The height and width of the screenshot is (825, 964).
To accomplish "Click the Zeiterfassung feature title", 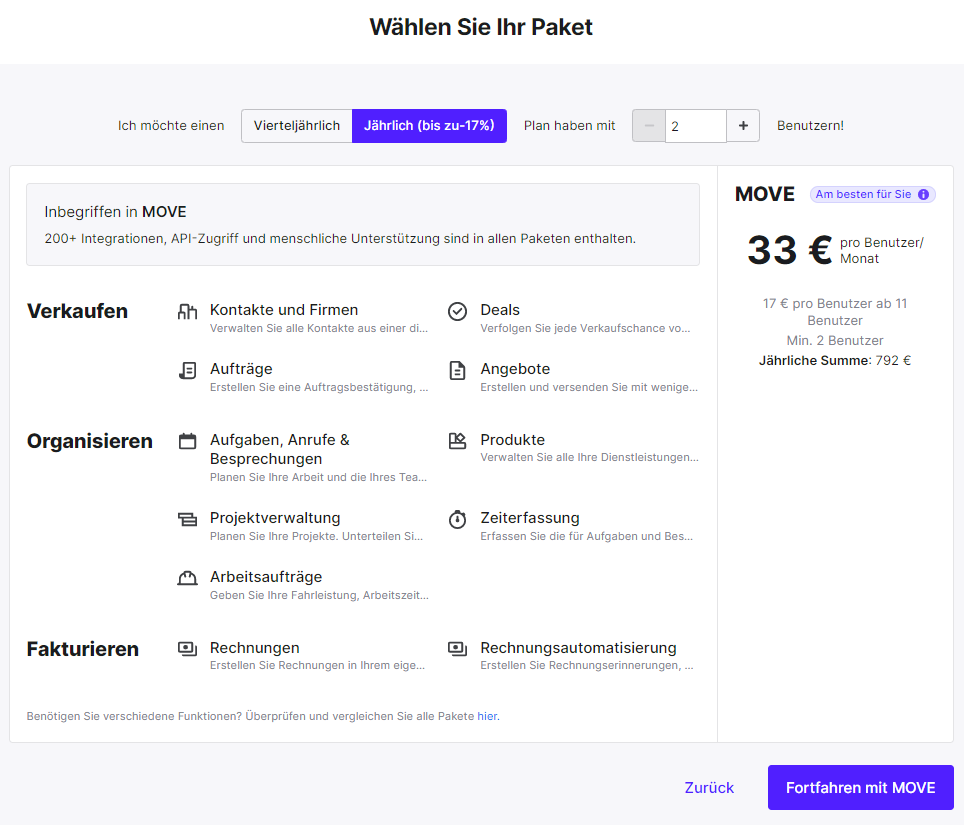I will pyautogui.click(x=530, y=518).
